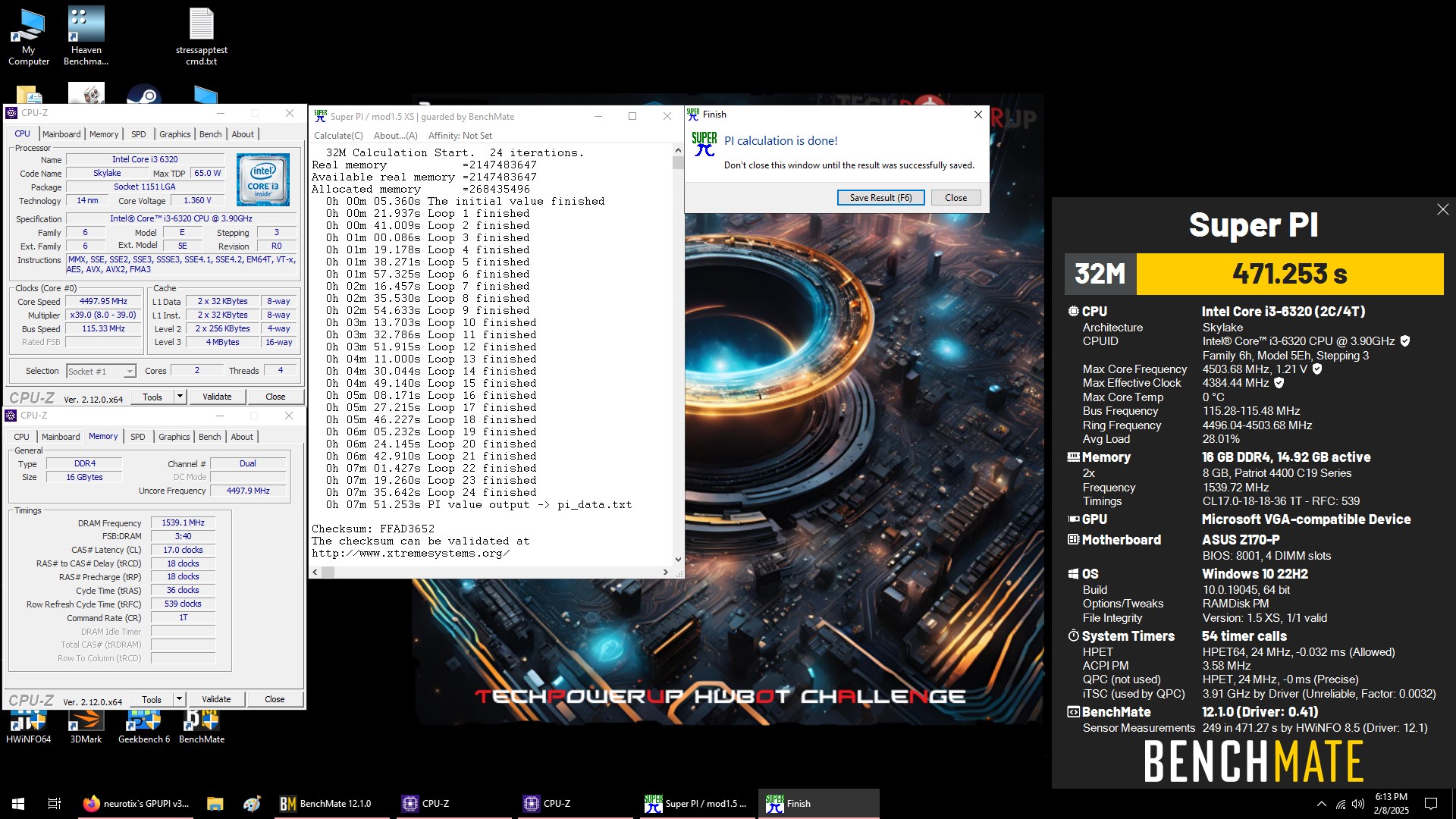1456x819 pixels.
Task: Click Close in Finish dialog
Action: coord(955,198)
